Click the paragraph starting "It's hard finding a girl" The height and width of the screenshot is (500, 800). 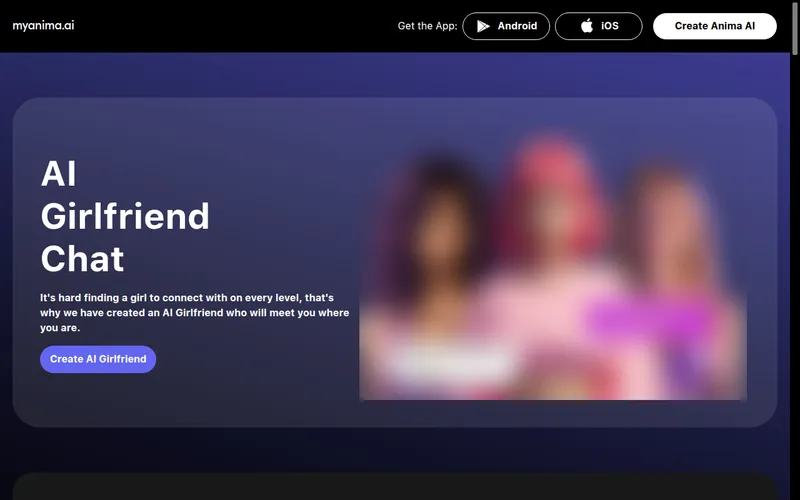pyautogui.click(x=194, y=313)
